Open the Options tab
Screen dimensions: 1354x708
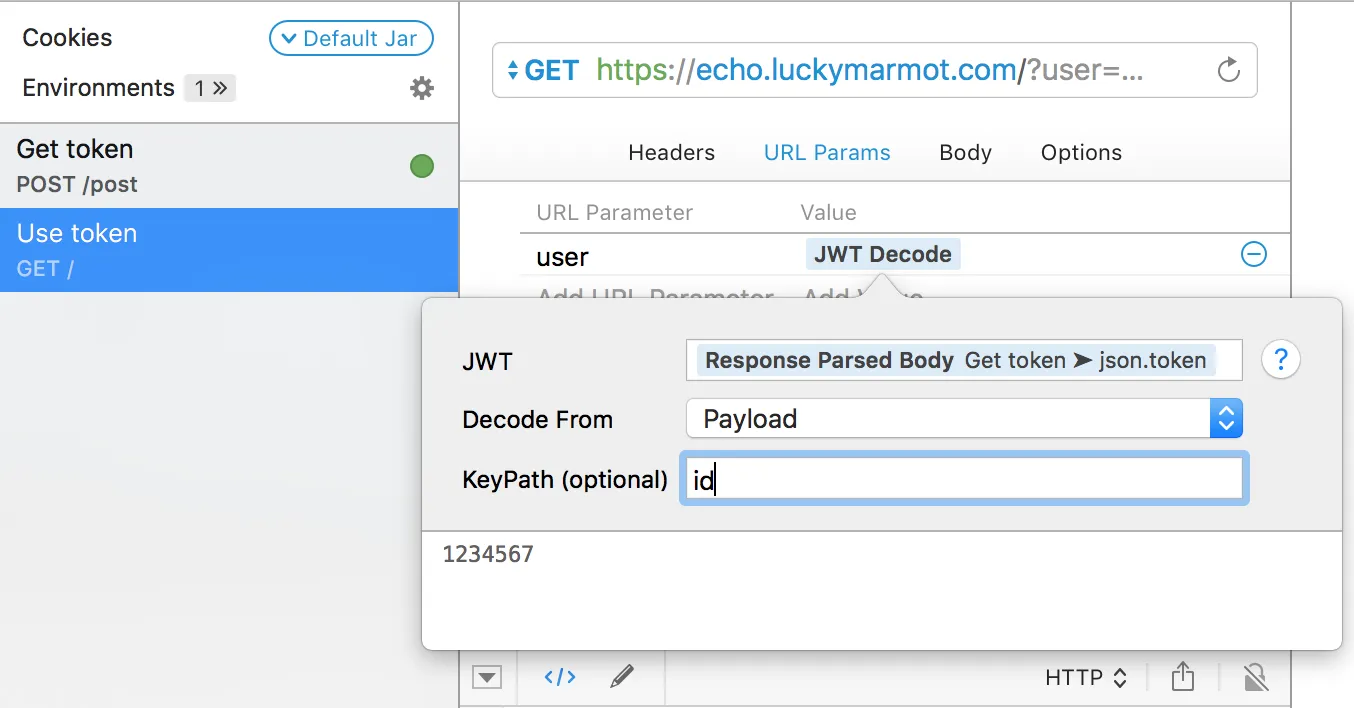pos(1081,153)
